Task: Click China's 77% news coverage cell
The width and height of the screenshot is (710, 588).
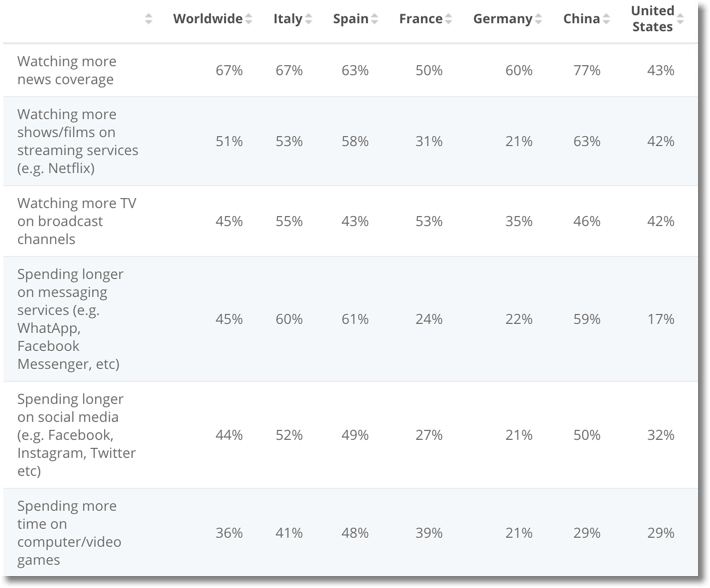Action: point(587,71)
